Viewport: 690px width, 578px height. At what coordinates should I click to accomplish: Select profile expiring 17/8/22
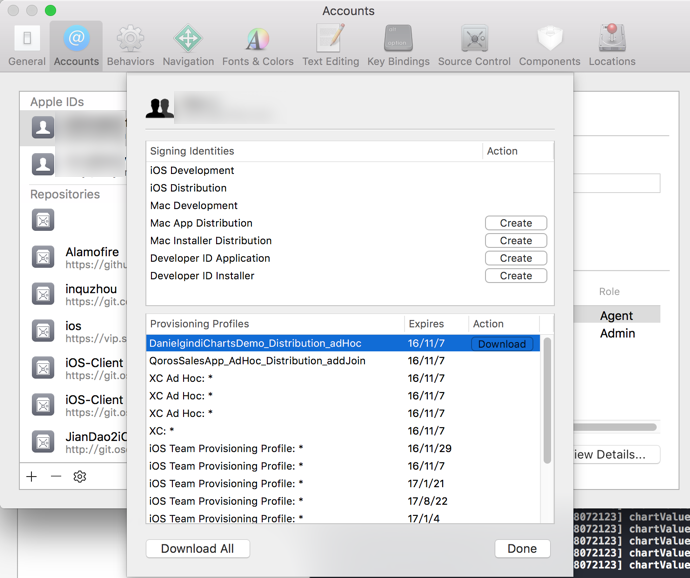coord(343,501)
